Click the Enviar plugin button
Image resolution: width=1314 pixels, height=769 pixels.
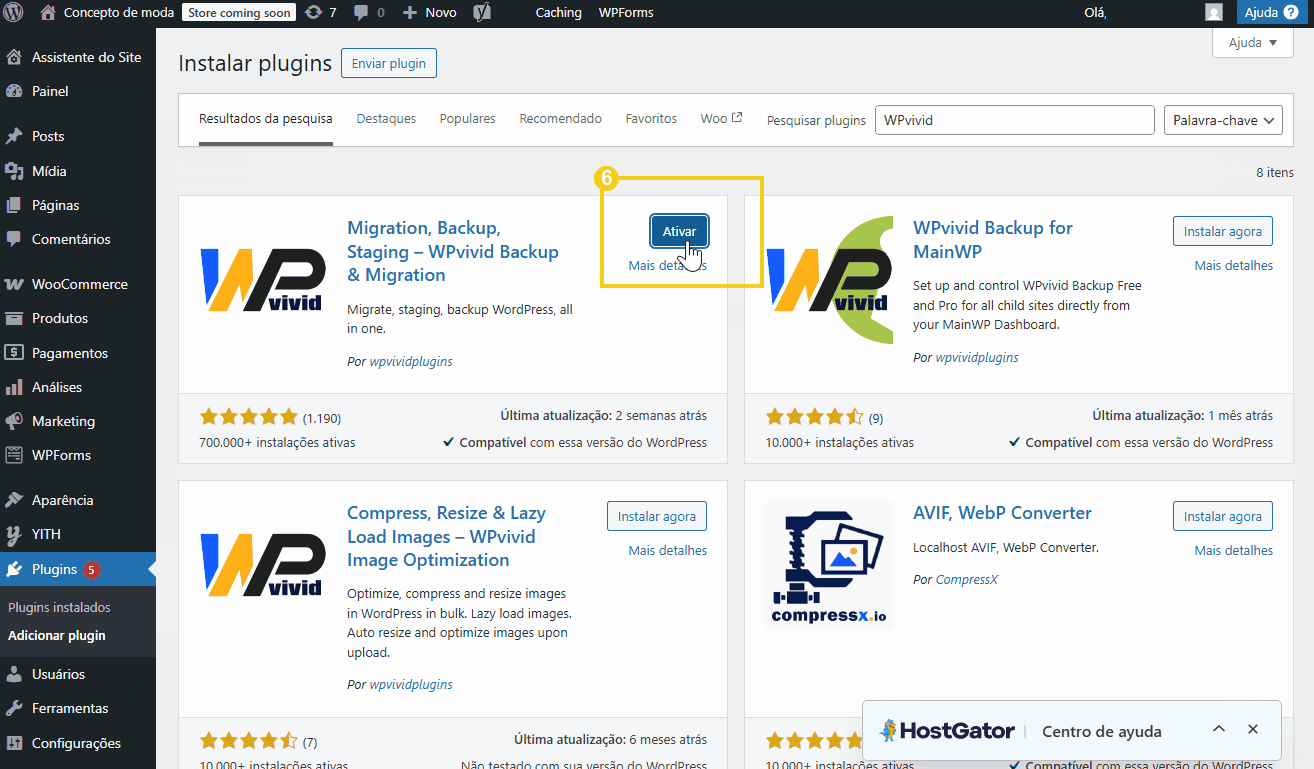coord(389,63)
